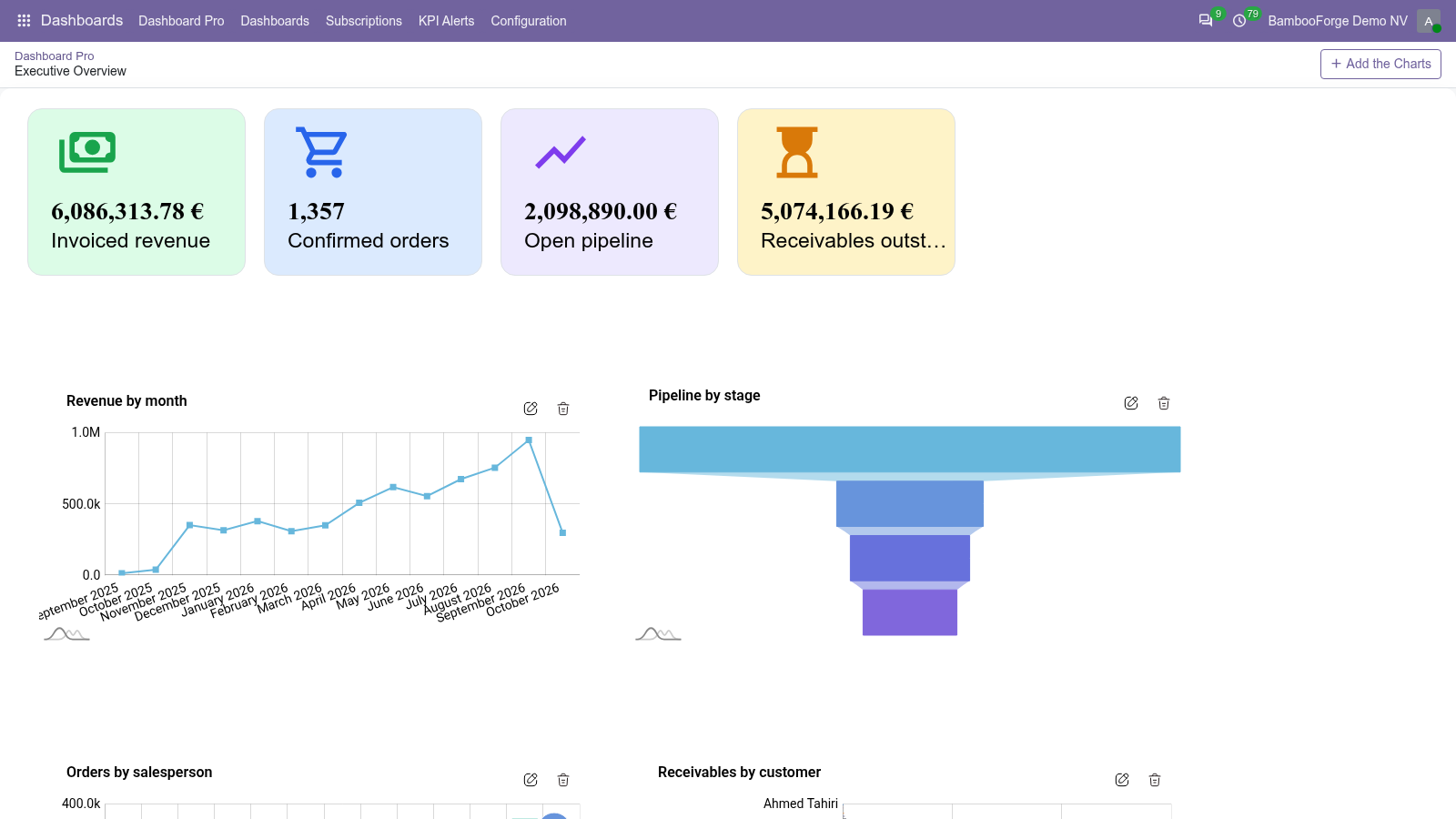Click the Pipeline by stage title

click(x=704, y=396)
